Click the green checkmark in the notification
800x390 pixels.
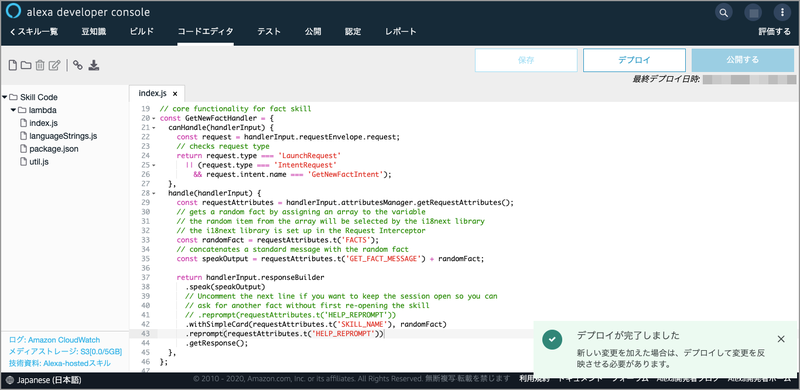coord(553,339)
